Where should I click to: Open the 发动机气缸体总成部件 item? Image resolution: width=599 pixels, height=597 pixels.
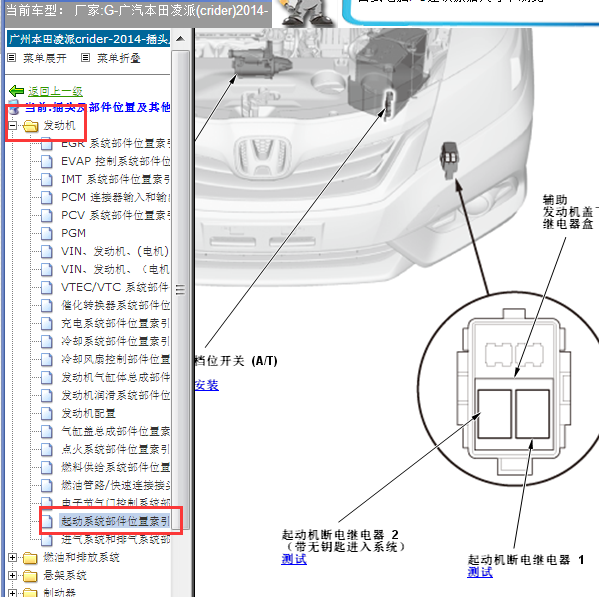tap(115, 377)
